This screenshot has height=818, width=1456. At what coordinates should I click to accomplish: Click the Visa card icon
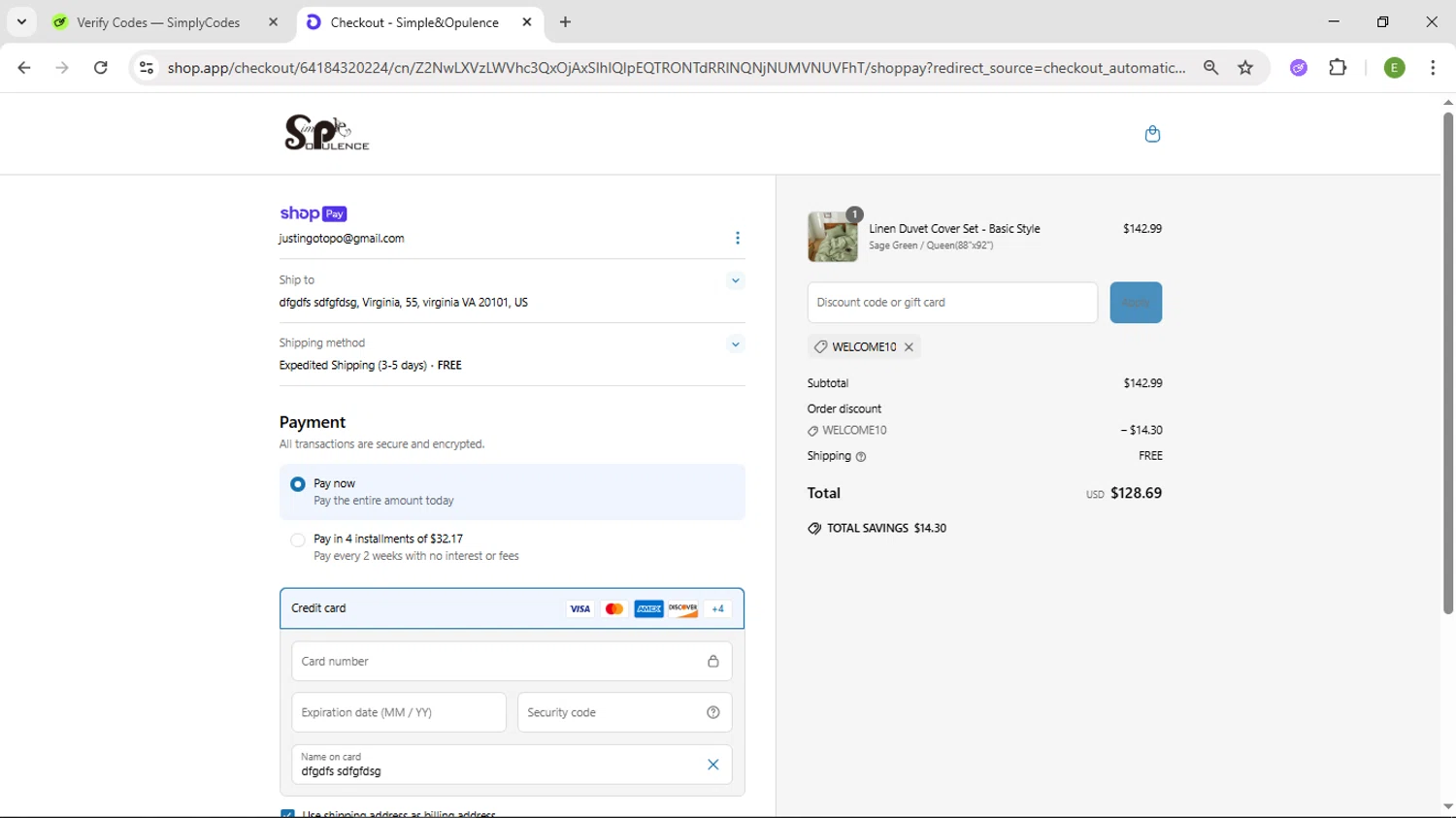(x=580, y=609)
